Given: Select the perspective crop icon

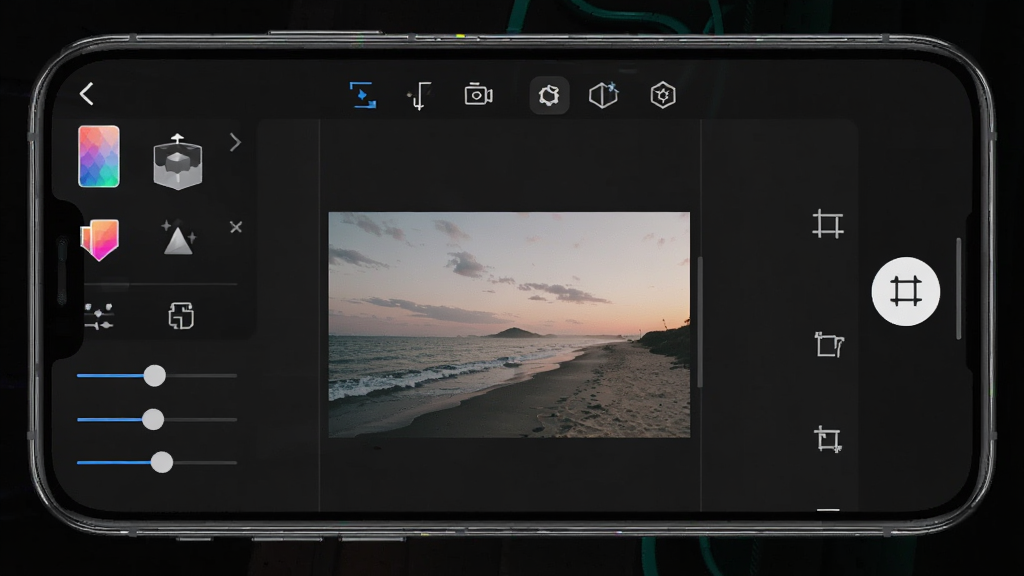Looking at the screenshot, I should pos(829,344).
